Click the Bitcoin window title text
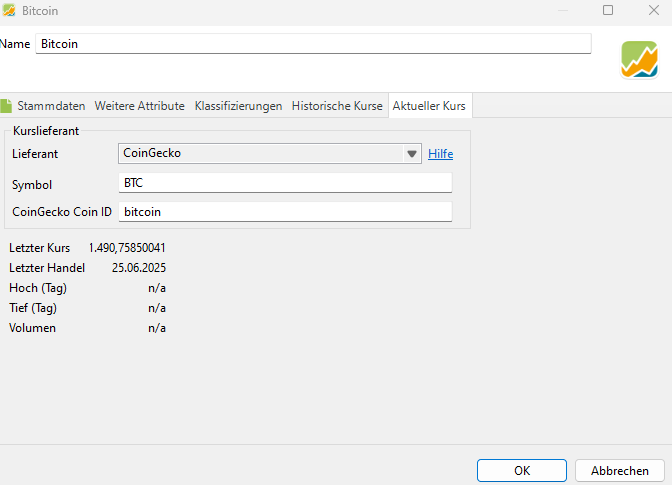672x485 pixels. click(40, 10)
